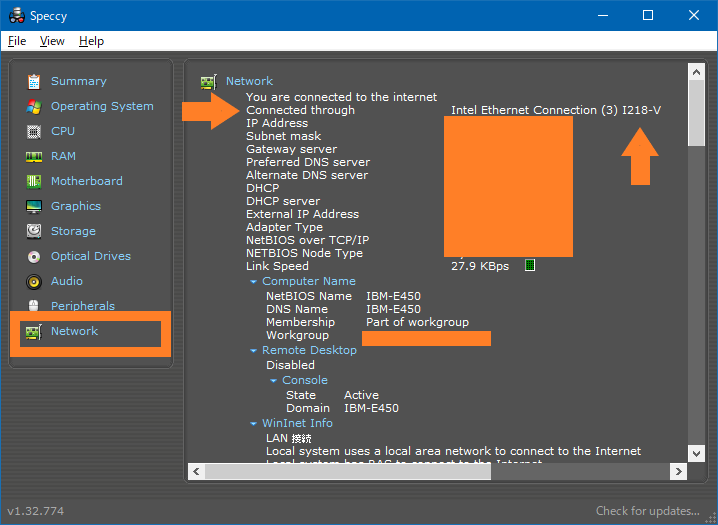
Task: Open the View menu
Action: (x=52, y=41)
